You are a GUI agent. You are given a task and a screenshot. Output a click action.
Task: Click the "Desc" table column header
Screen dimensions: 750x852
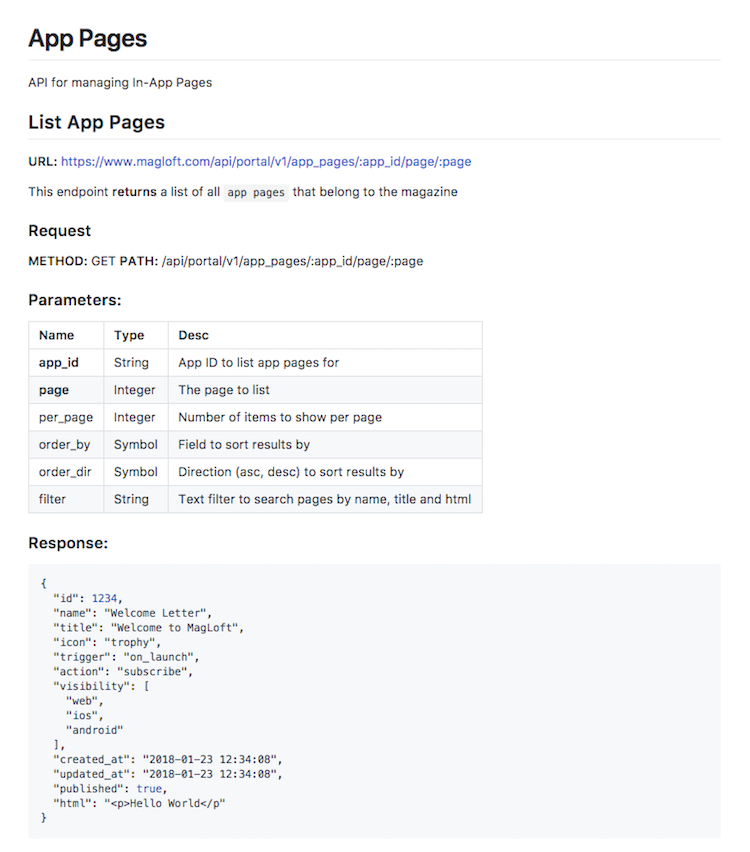point(193,335)
